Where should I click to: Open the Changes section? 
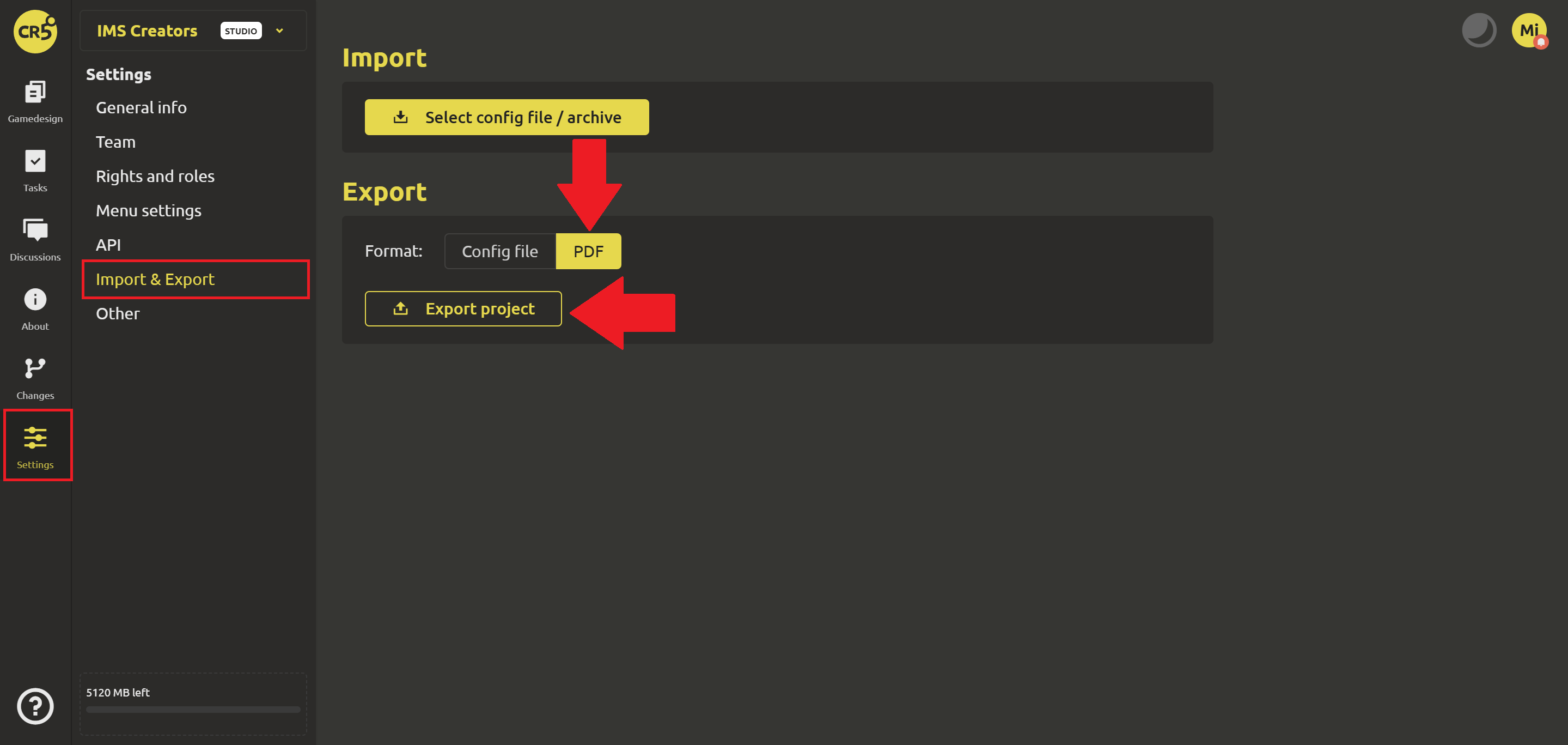[35, 378]
